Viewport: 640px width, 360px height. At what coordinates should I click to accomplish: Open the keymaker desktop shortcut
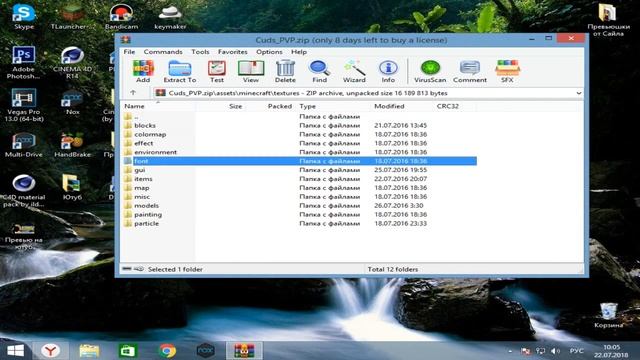point(170,17)
